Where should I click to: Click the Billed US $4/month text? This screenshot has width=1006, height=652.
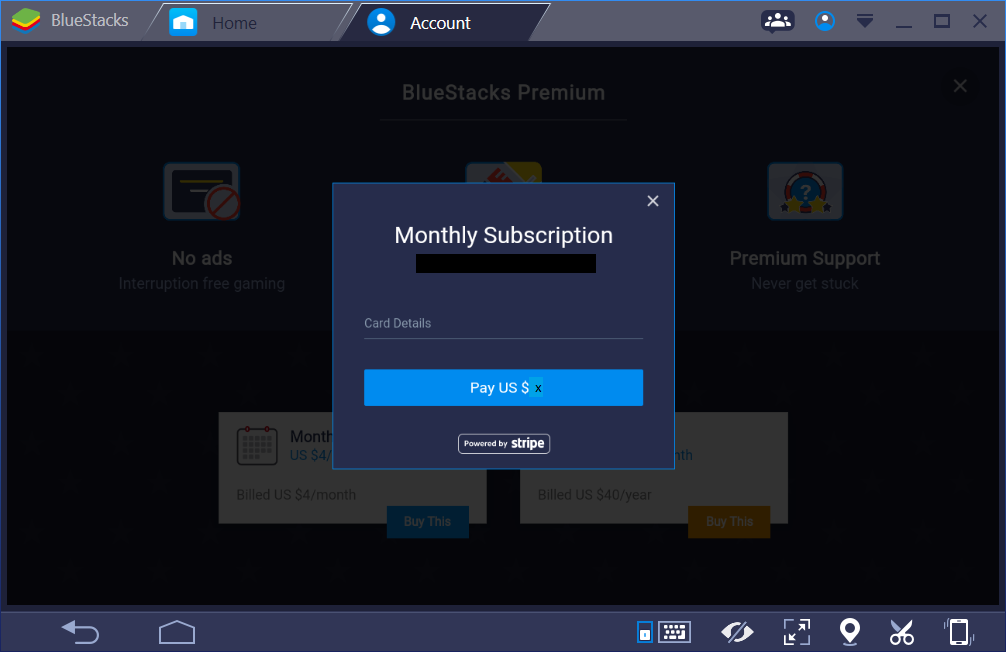(296, 495)
